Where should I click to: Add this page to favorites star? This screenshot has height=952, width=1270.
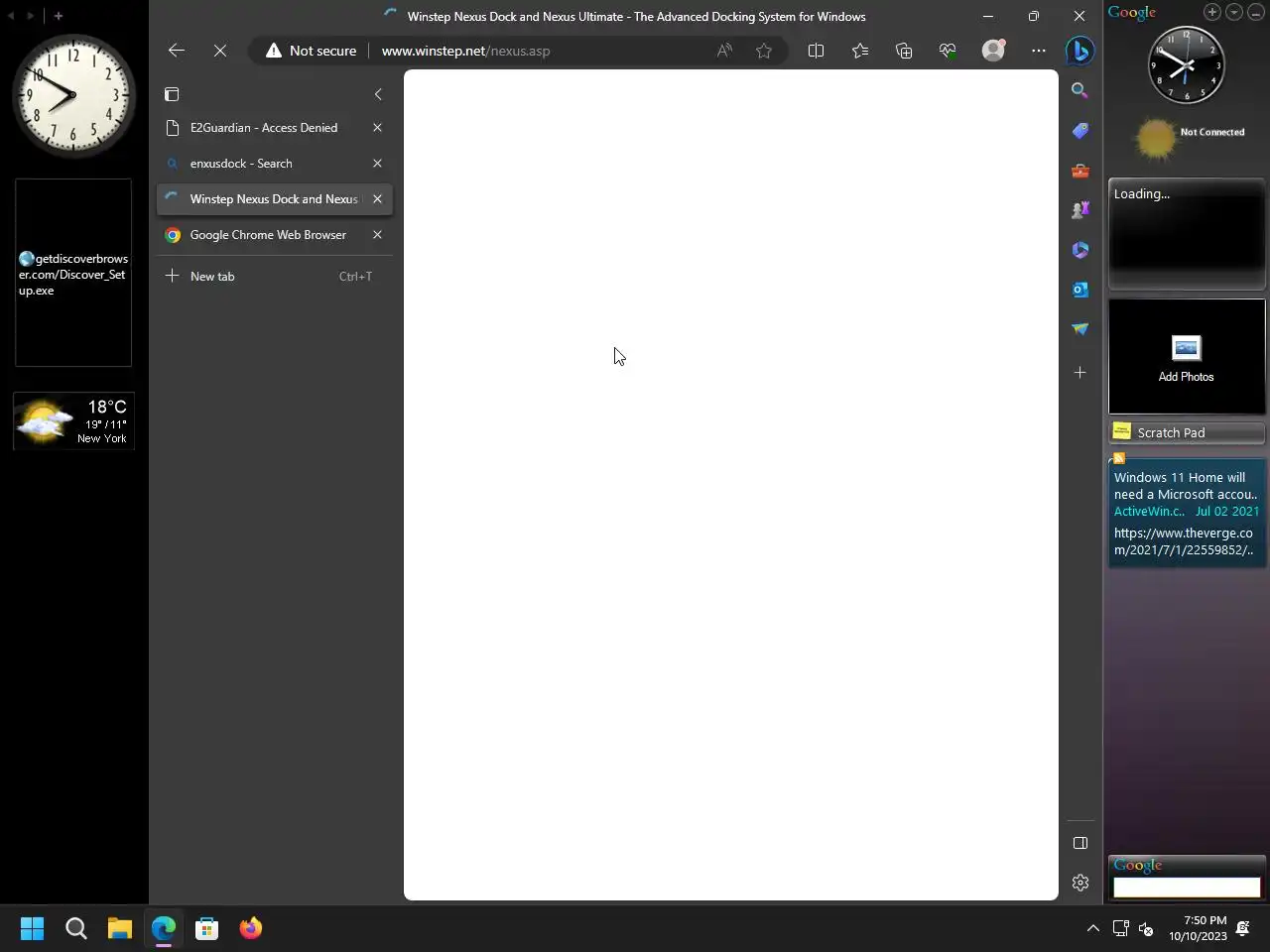[764, 51]
